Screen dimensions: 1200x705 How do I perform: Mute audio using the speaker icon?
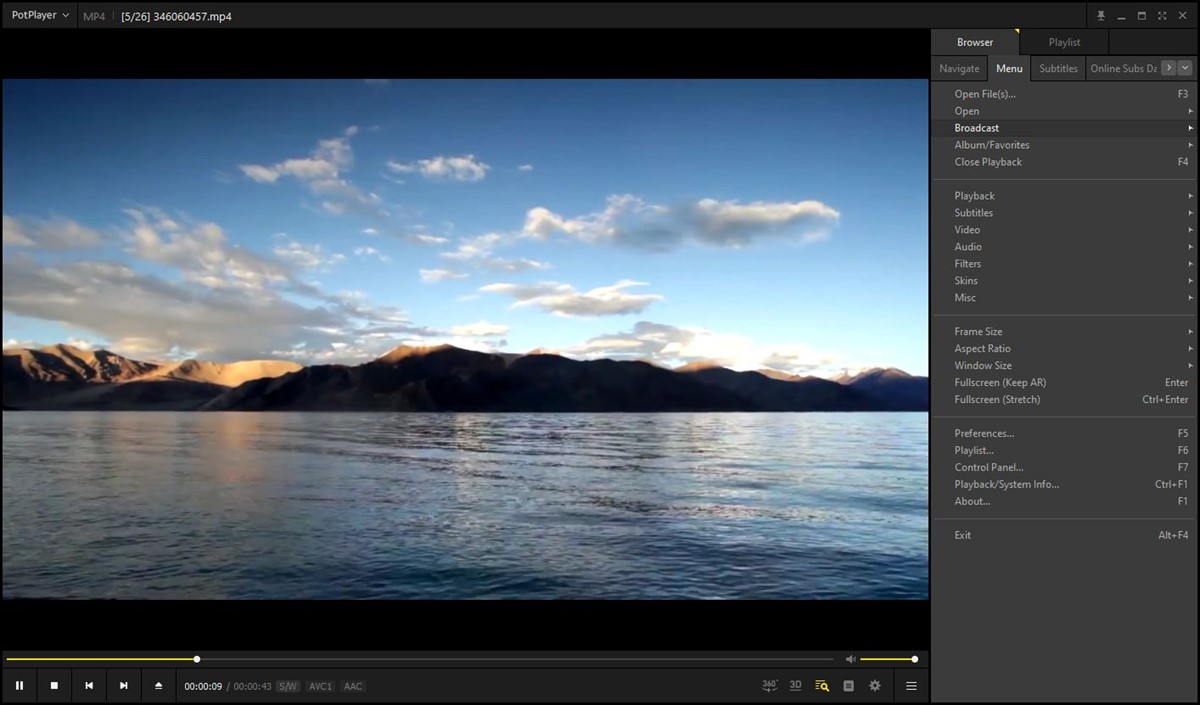tap(850, 659)
